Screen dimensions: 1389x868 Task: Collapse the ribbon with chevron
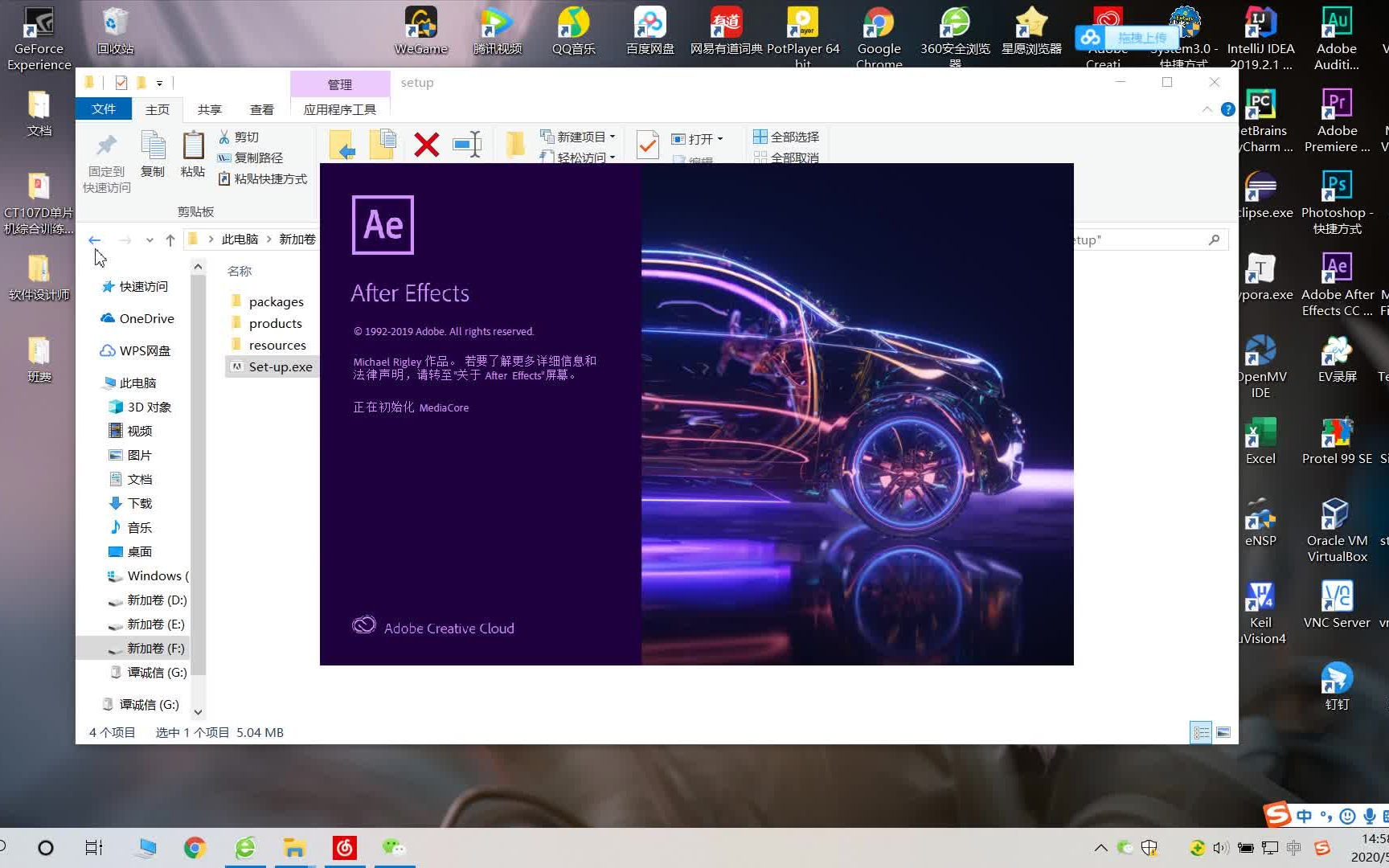(x=1207, y=109)
